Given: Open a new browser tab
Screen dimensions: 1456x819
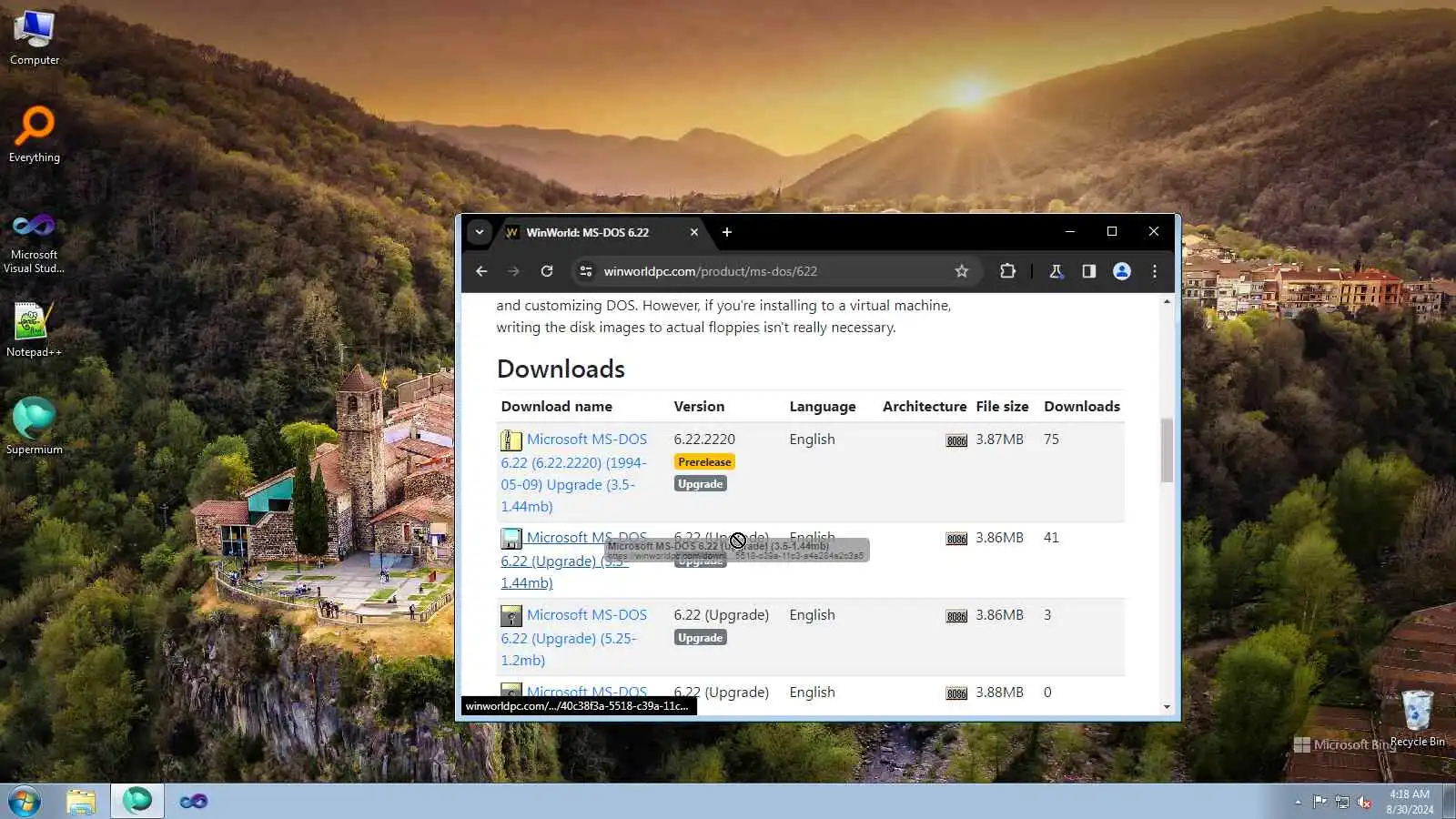Looking at the screenshot, I should tap(727, 232).
